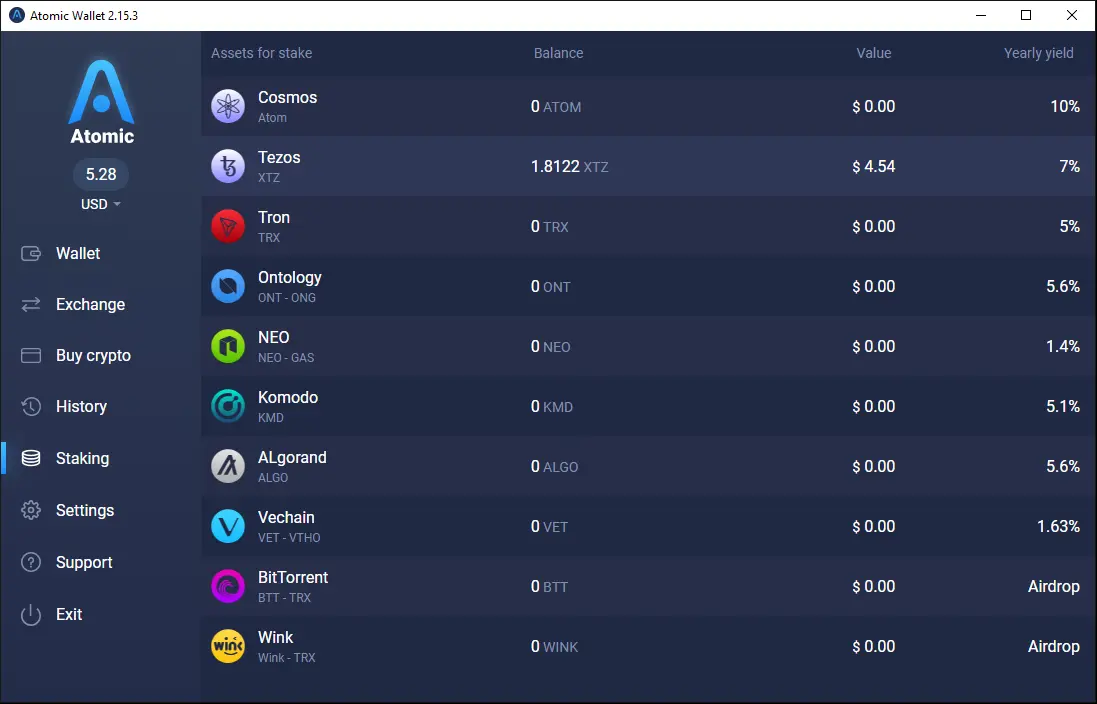Click the Exit power icon

(x=31, y=614)
